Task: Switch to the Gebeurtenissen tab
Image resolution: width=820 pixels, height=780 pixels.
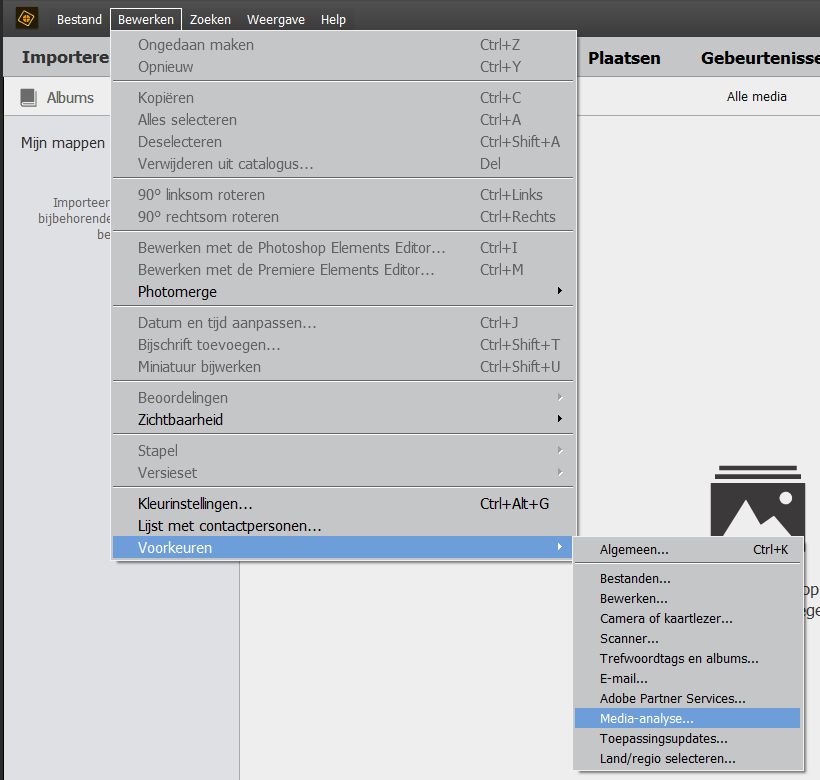Action: point(760,58)
